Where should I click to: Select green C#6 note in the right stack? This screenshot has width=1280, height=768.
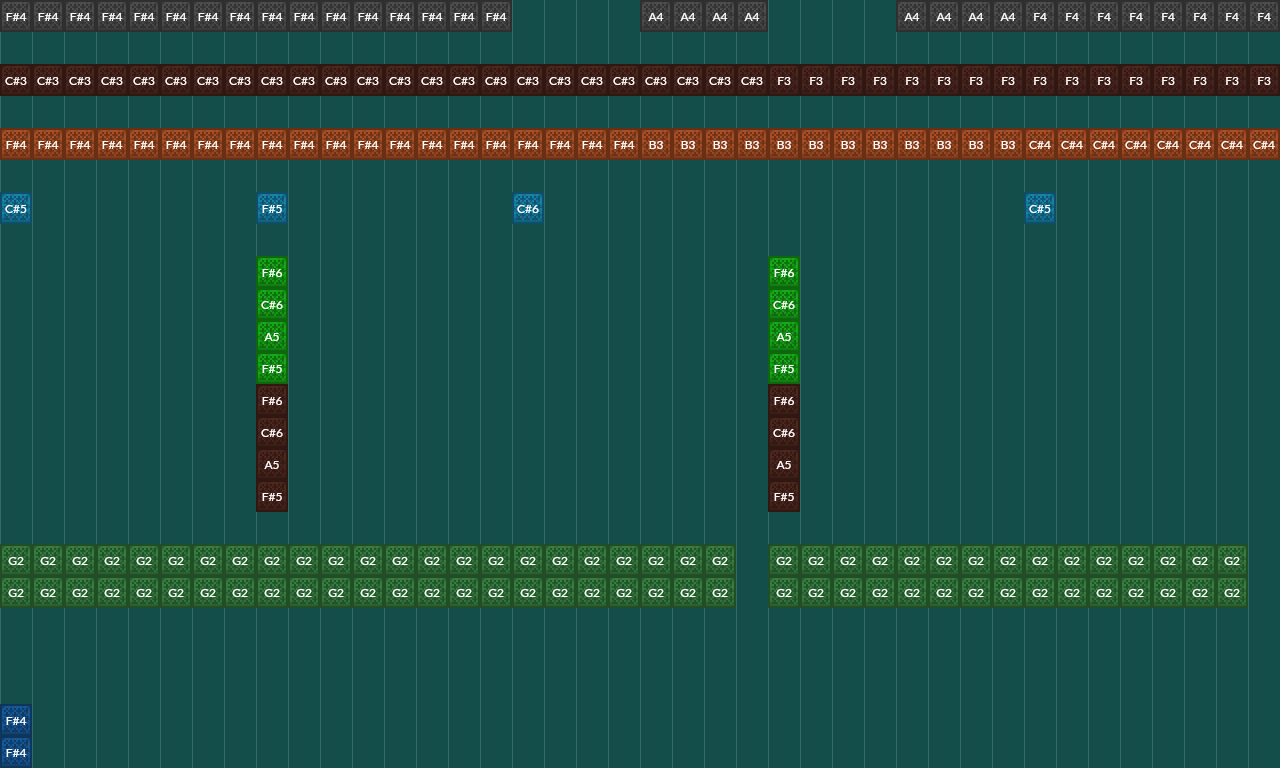pos(784,305)
